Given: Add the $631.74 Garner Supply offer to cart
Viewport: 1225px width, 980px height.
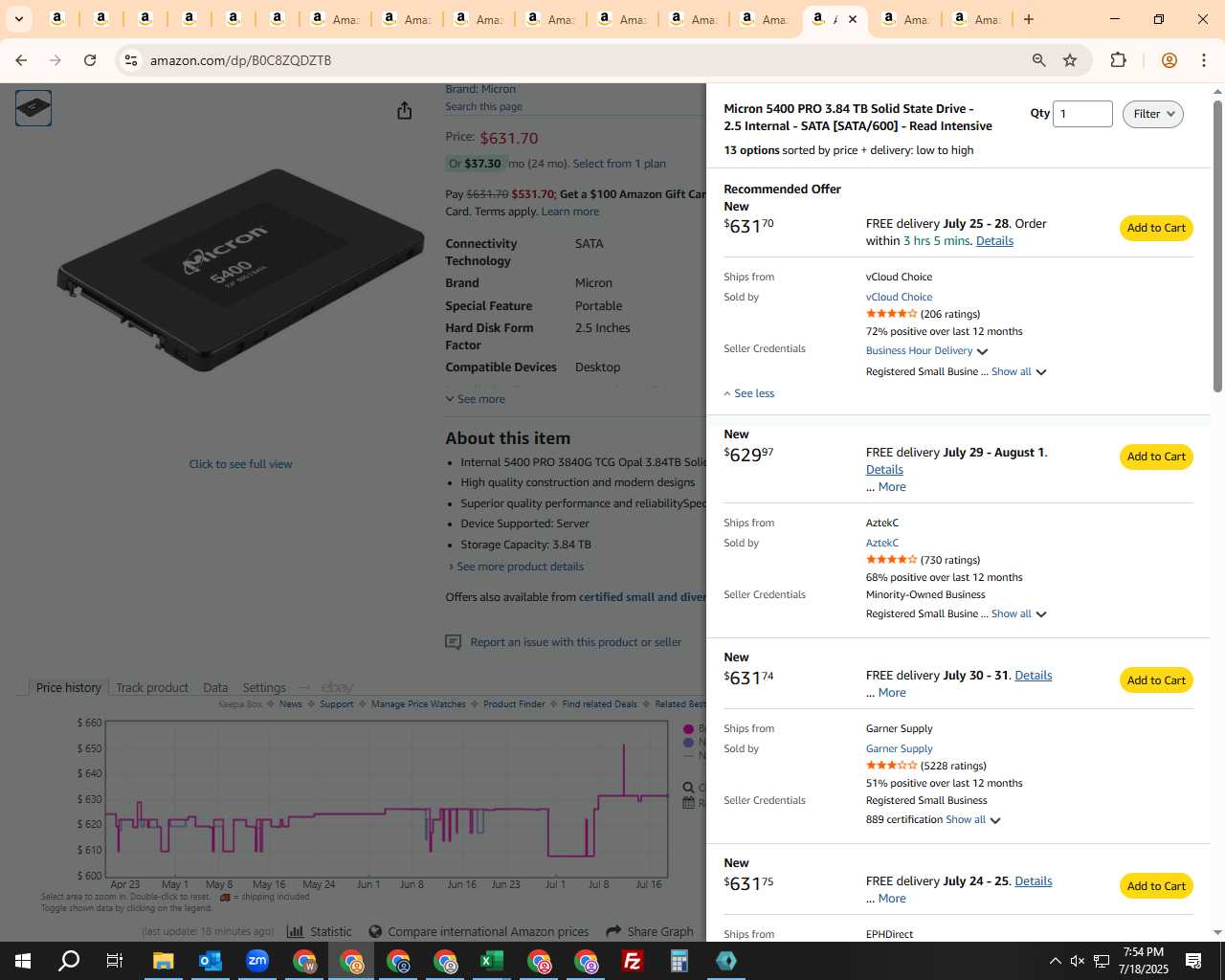Looking at the screenshot, I should 1156,680.
